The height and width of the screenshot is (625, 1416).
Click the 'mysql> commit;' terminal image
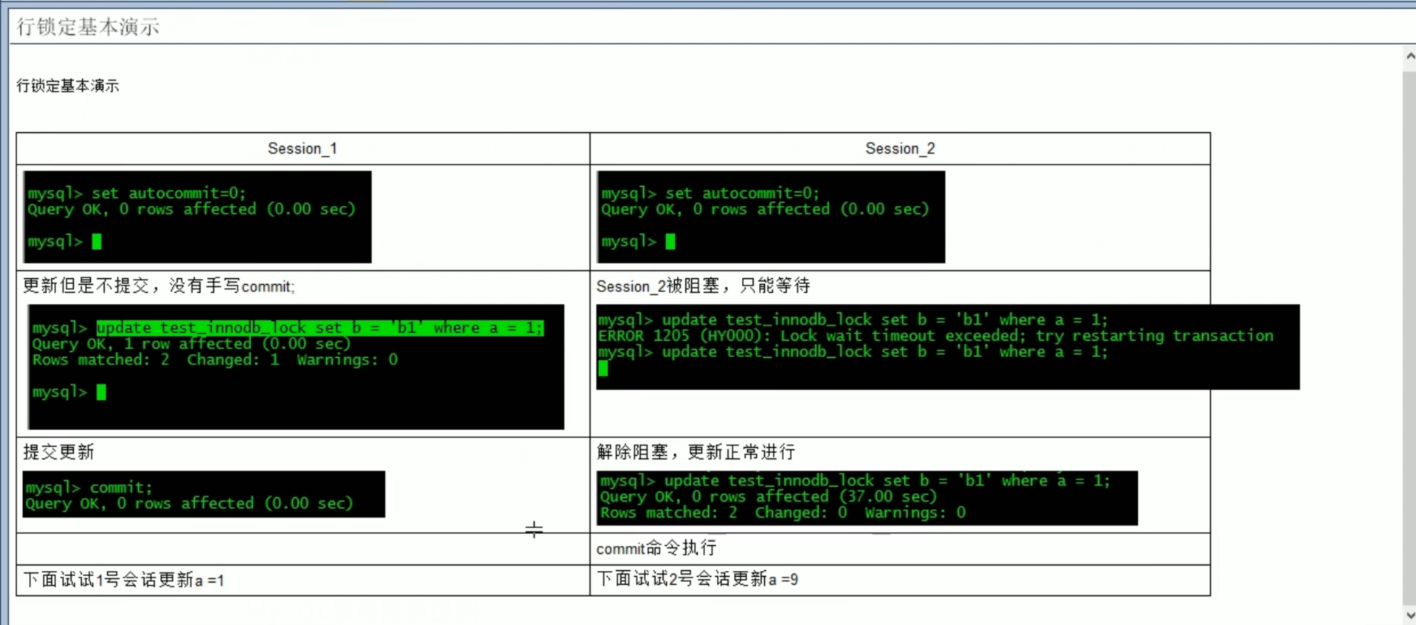point(204,494)
